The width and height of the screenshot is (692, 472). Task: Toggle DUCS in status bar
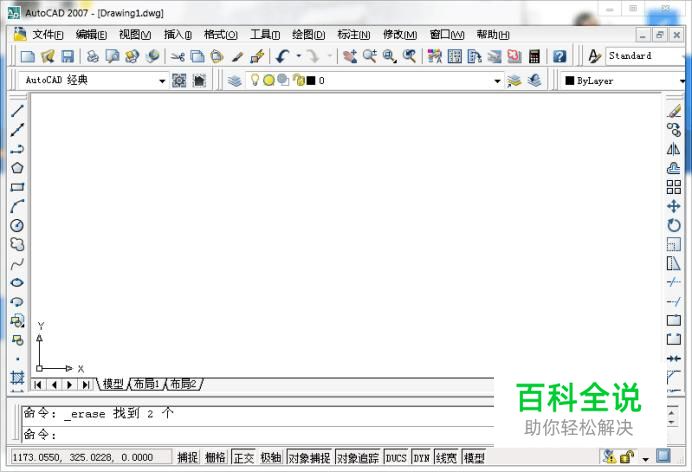396,457
